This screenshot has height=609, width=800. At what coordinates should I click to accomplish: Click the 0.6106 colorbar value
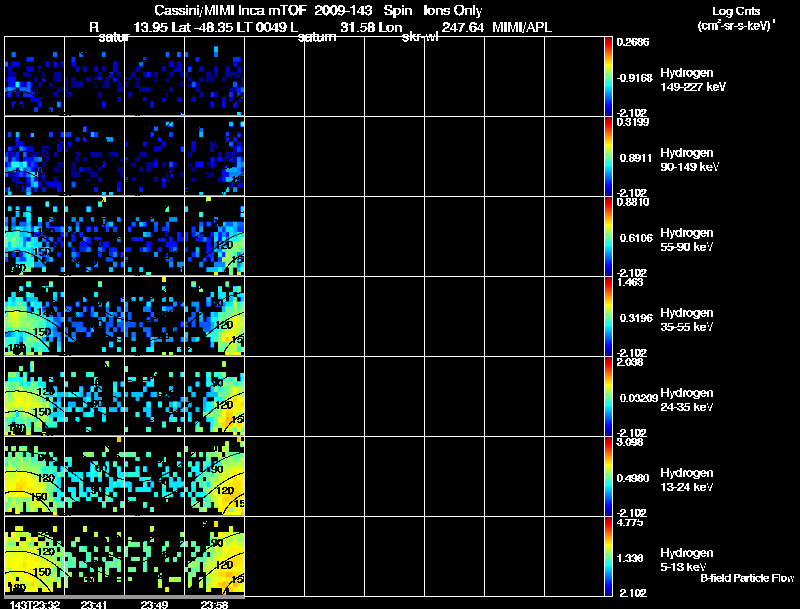click(x=636, y=238)
